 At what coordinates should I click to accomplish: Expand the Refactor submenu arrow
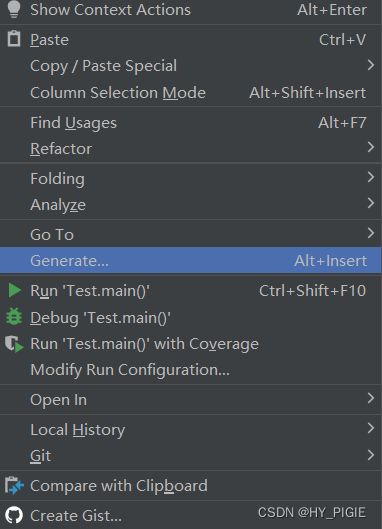point(371,147)
